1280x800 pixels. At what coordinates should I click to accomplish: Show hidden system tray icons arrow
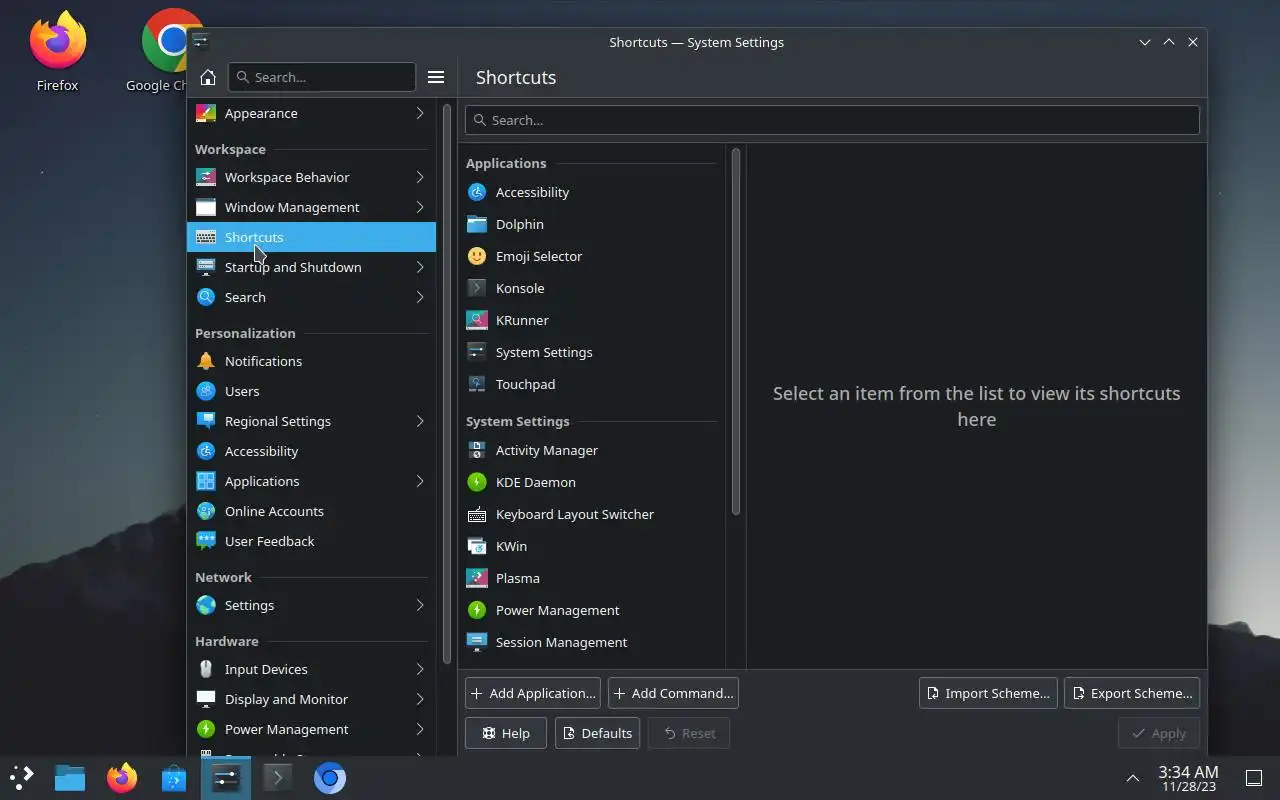pyautogui.click(x=1133, y=778)
